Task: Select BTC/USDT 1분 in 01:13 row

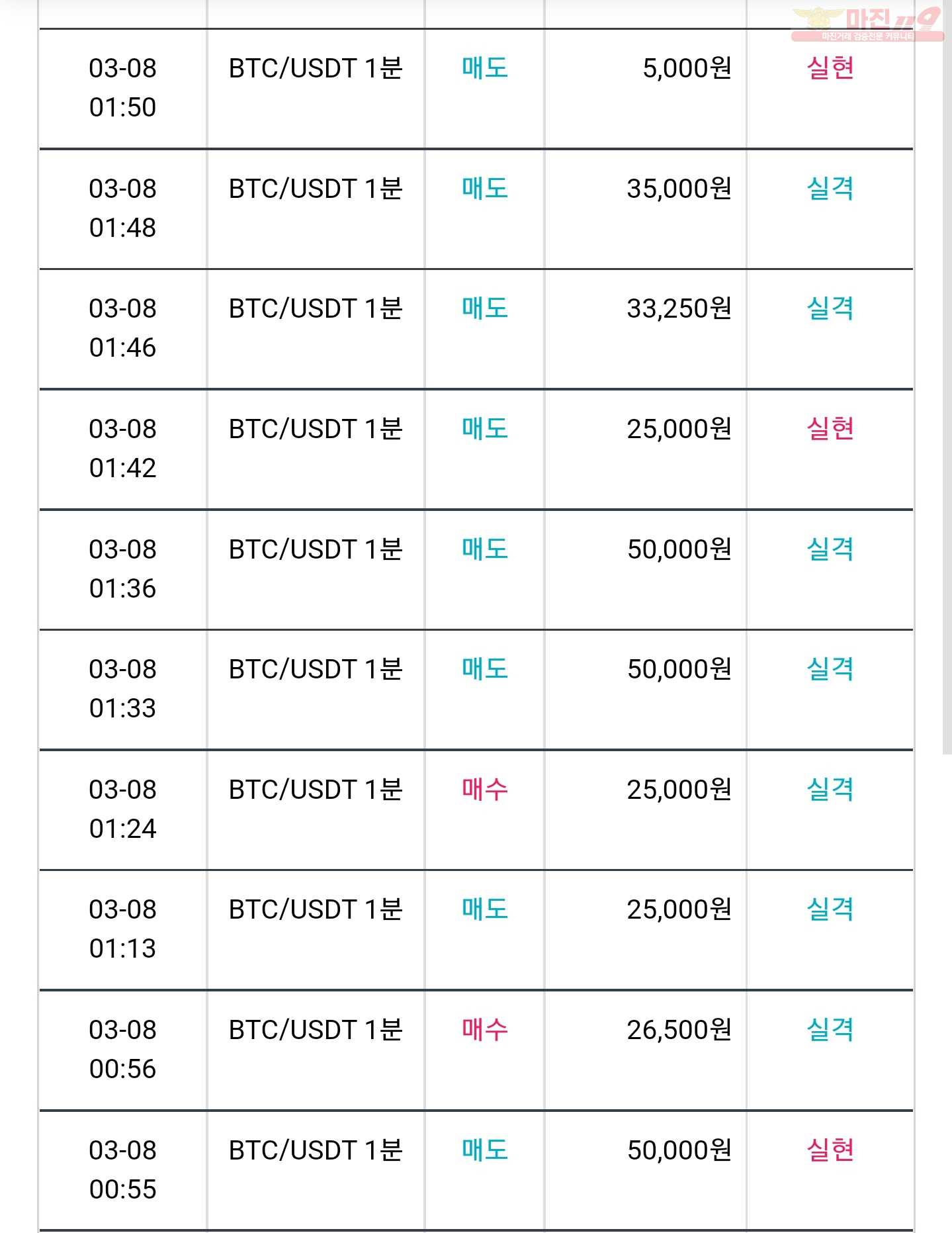Action: tap(316, 909)
